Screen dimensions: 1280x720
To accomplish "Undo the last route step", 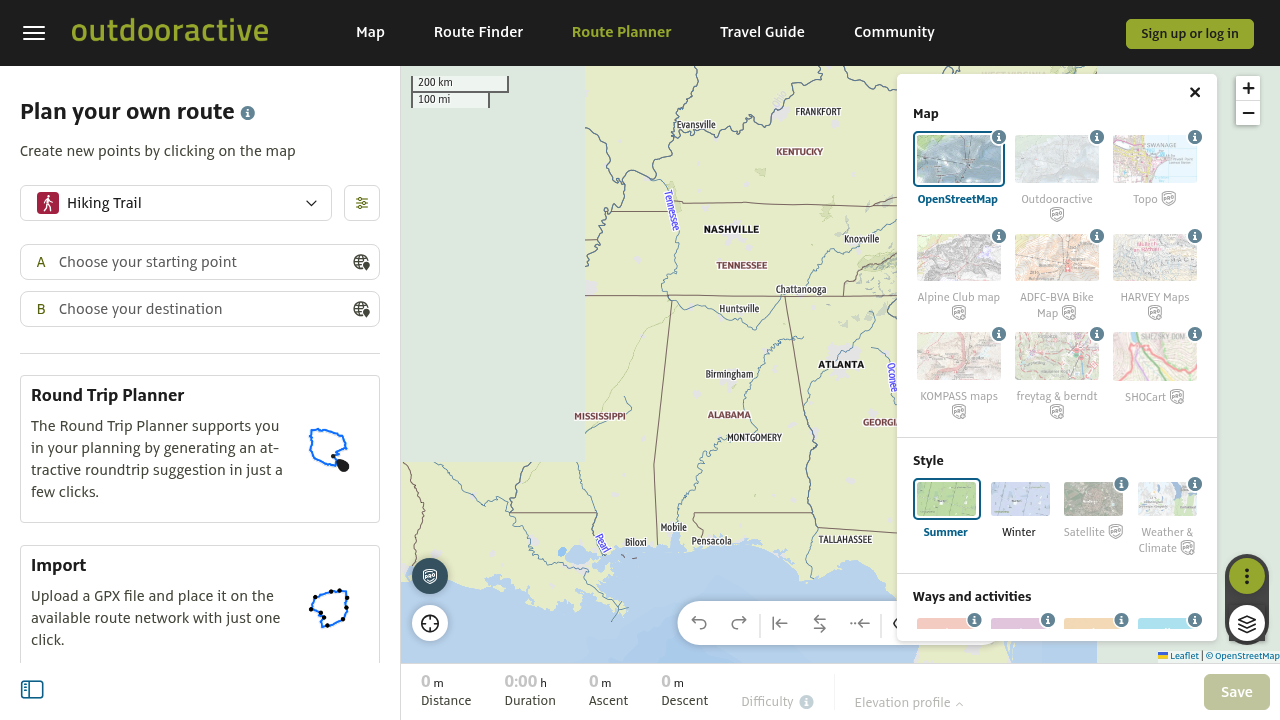I will coord(699,624).
